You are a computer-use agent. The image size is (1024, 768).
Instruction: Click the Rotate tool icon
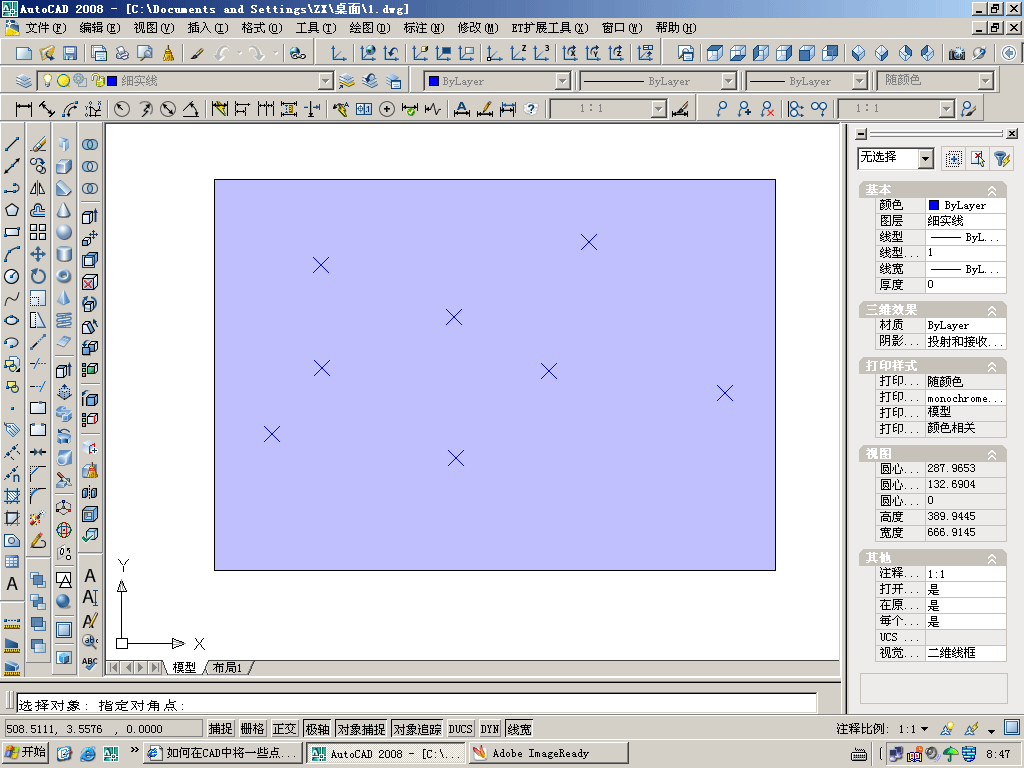(38, 276)
